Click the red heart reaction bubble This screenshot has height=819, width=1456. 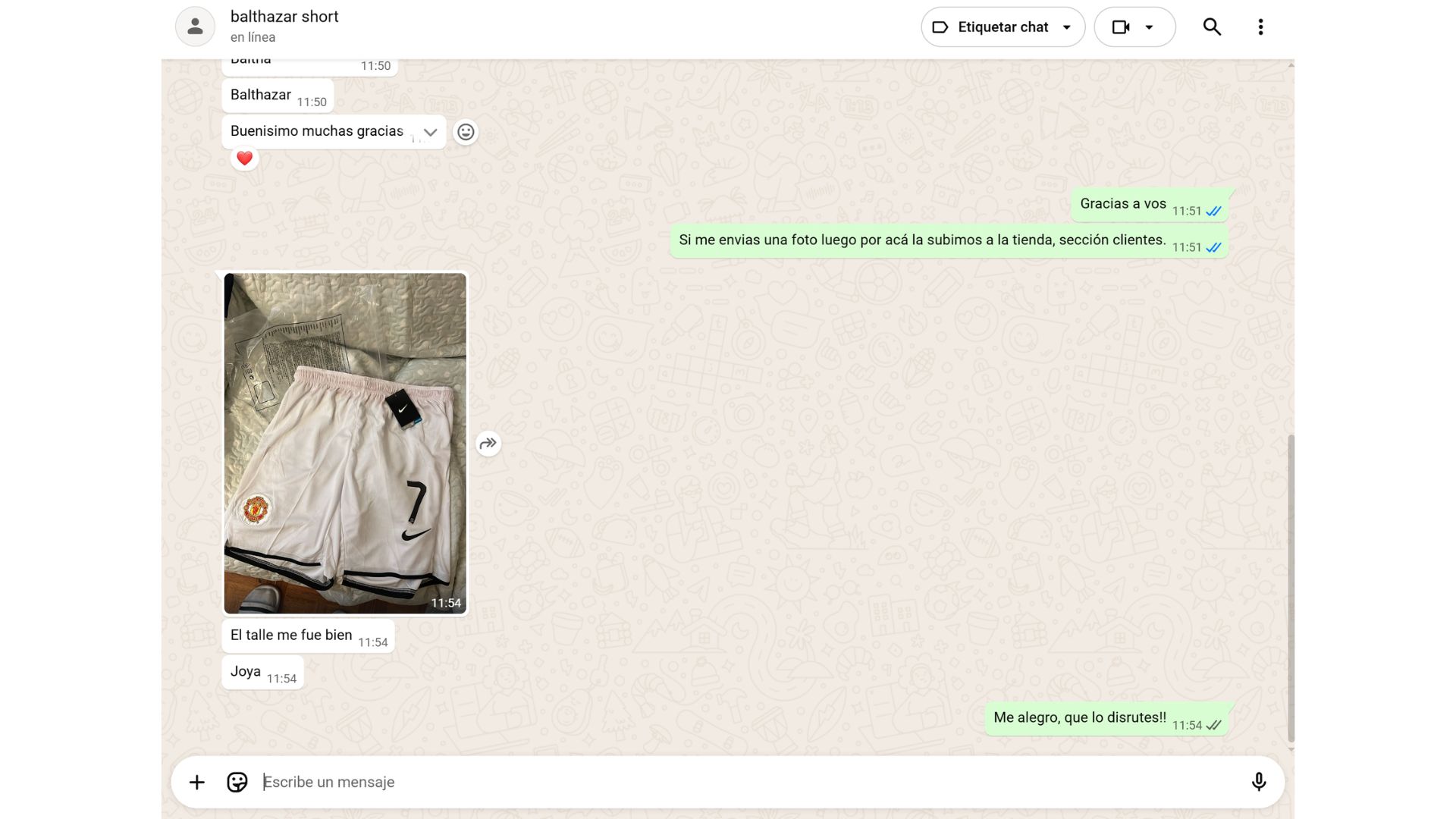coord(244,158)
